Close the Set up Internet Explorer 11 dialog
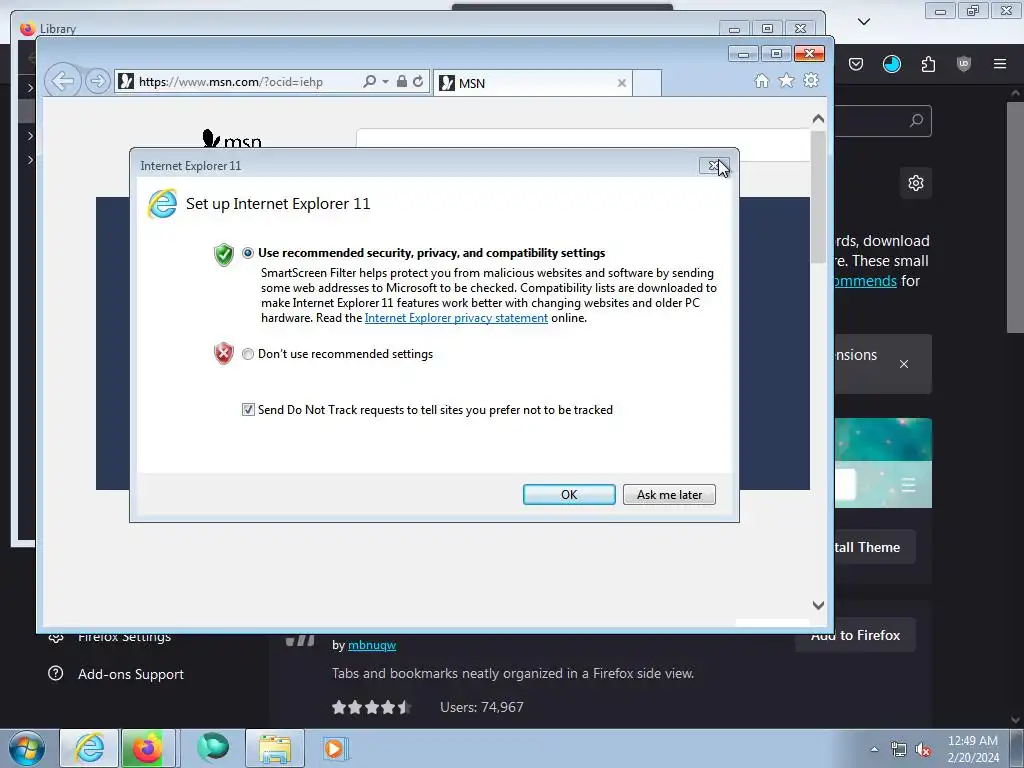The image size is (1024, 768). (714, 166)
